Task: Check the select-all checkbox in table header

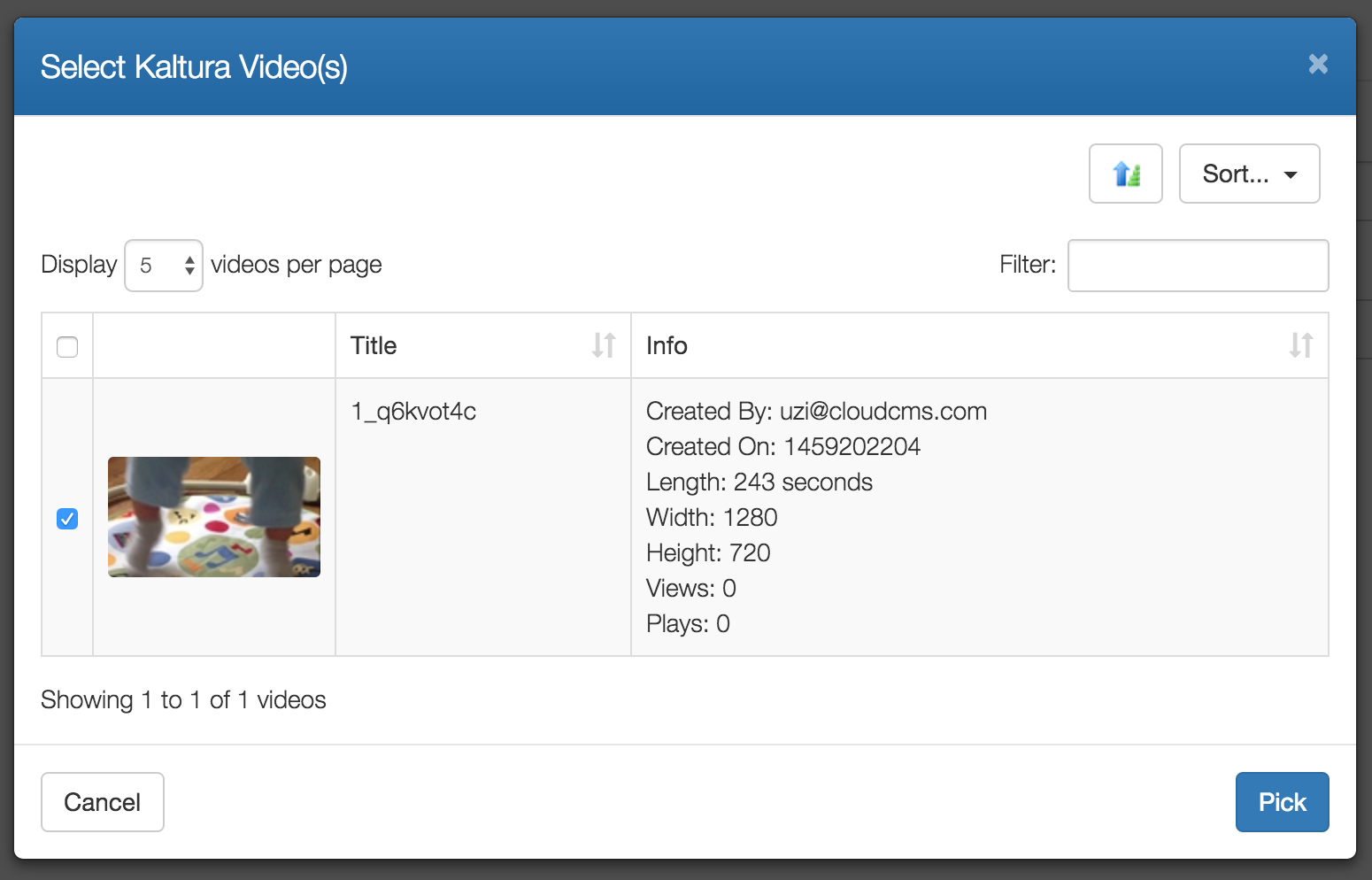Action: (x=67, y=346)
